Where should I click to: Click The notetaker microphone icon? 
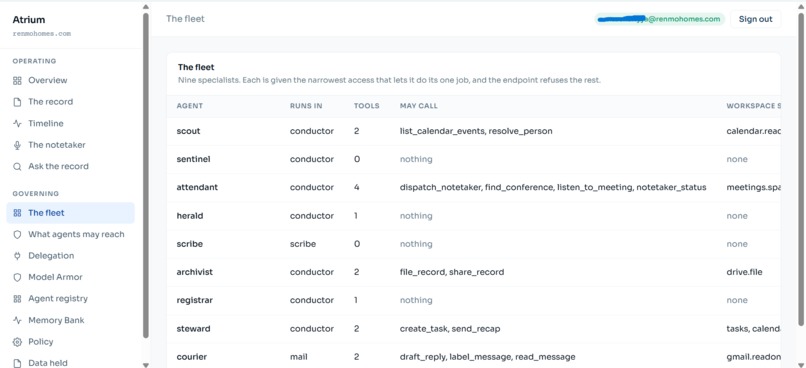click(17, 145)
